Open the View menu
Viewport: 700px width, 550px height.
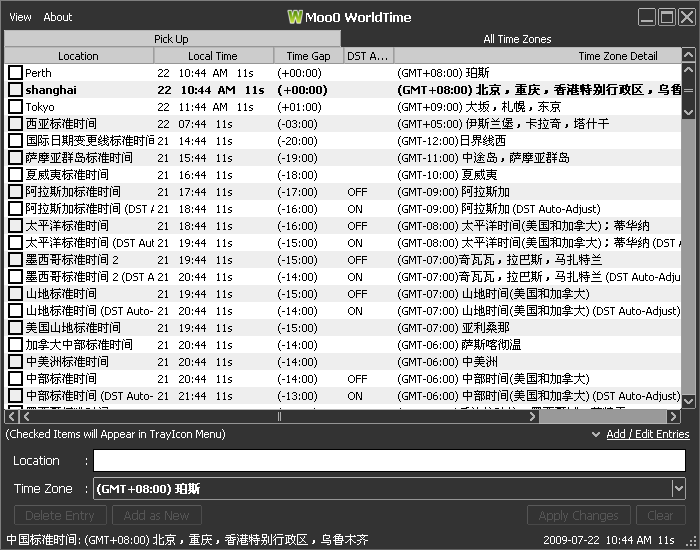click(x=20, y=17)
